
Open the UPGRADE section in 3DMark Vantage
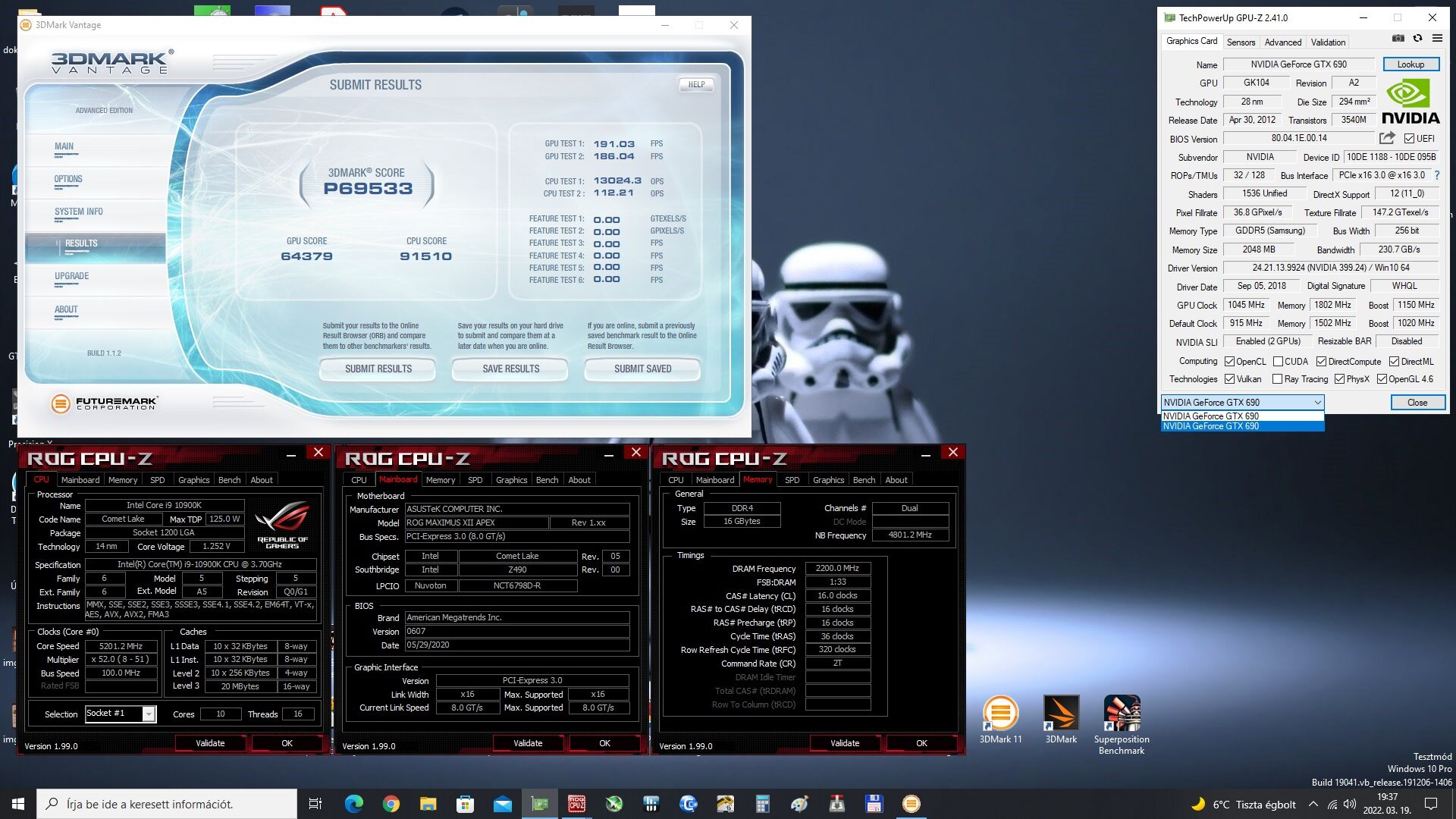tap(71, 277)
